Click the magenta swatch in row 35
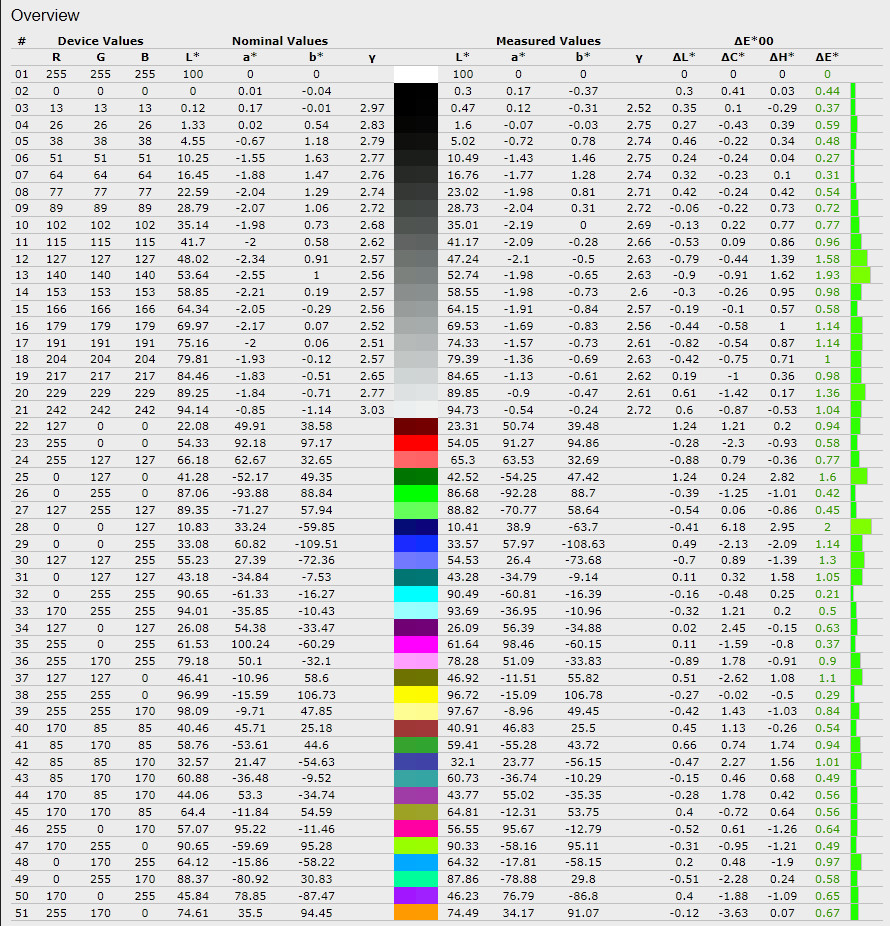Viewport: 890px width, 926px height. (417, 644)
